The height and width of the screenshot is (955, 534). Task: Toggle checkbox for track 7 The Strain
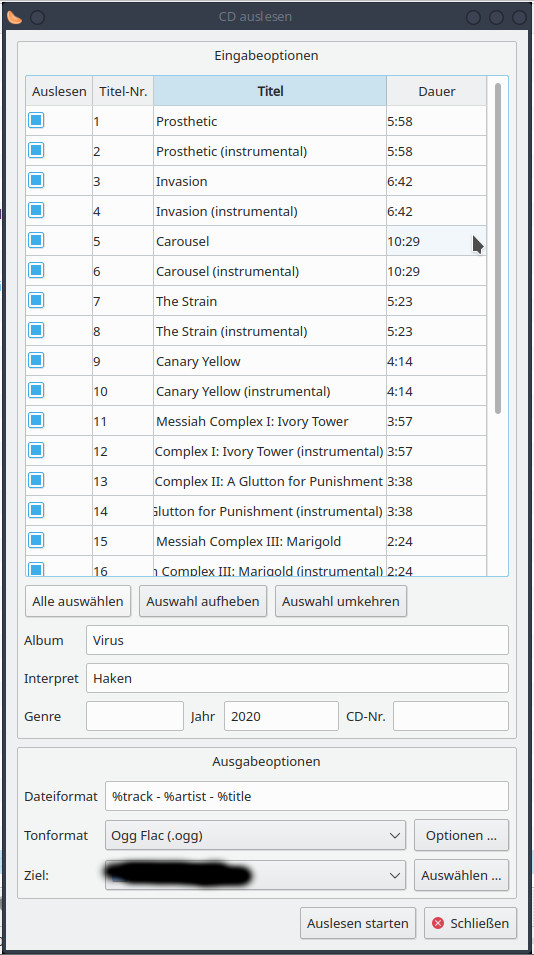[x=36, y=300]
